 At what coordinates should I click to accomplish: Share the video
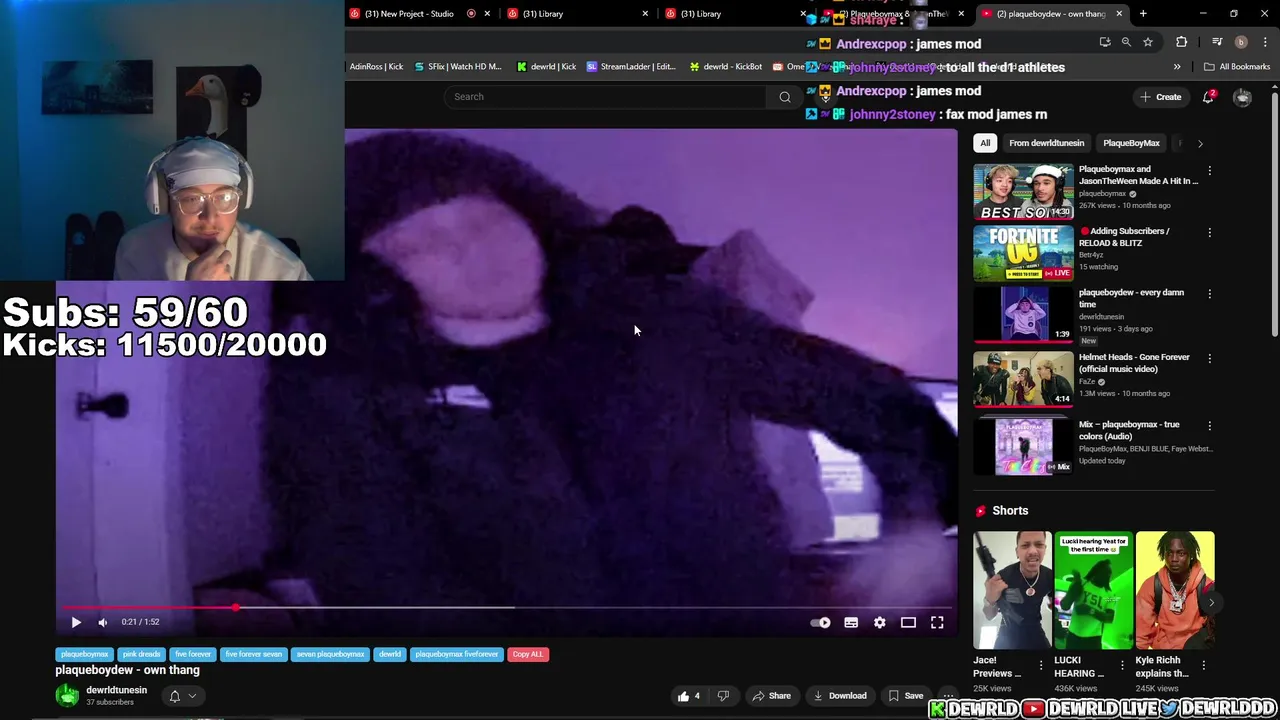coord(771,696)
